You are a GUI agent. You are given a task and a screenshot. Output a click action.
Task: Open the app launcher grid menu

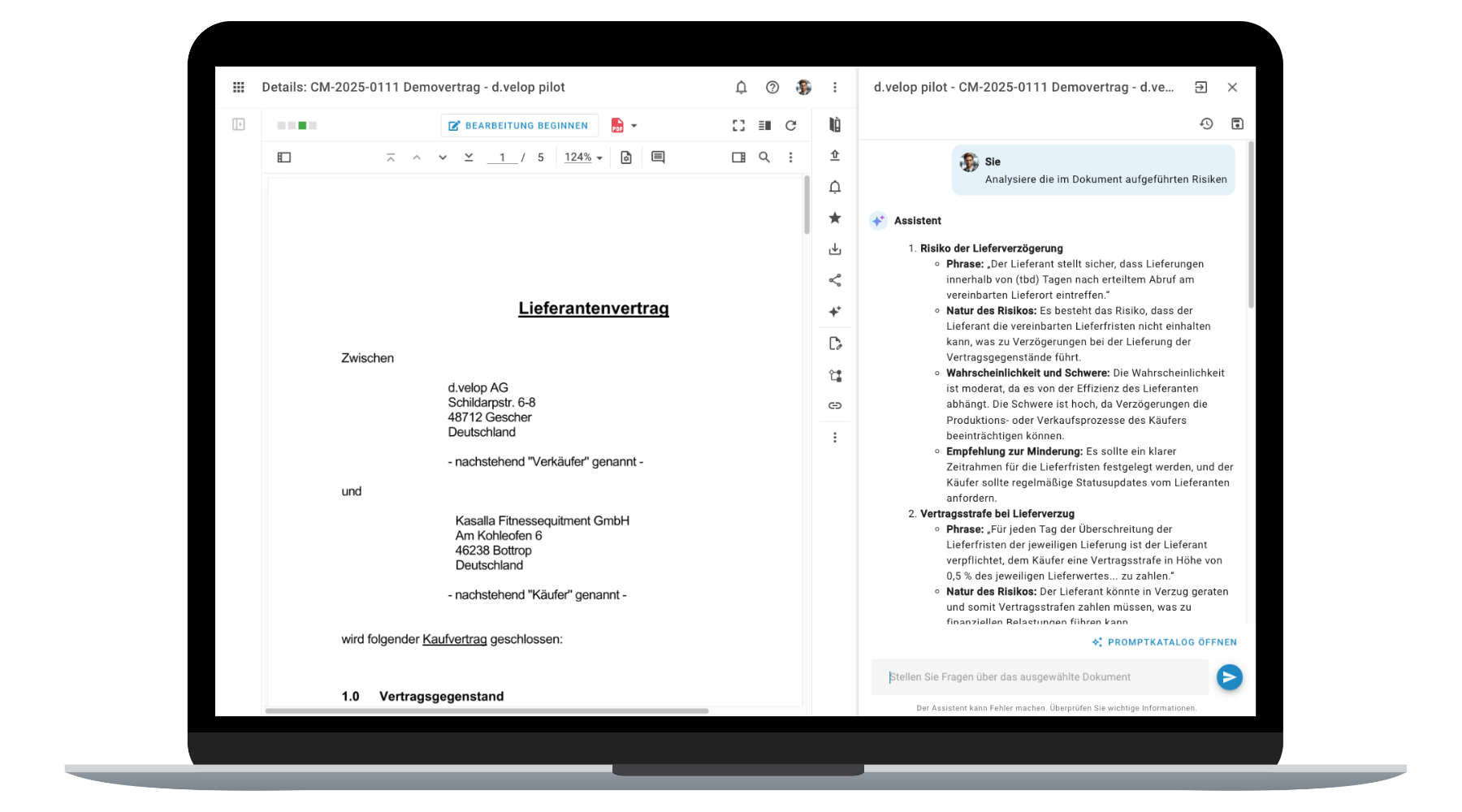[x=238, y=87]
